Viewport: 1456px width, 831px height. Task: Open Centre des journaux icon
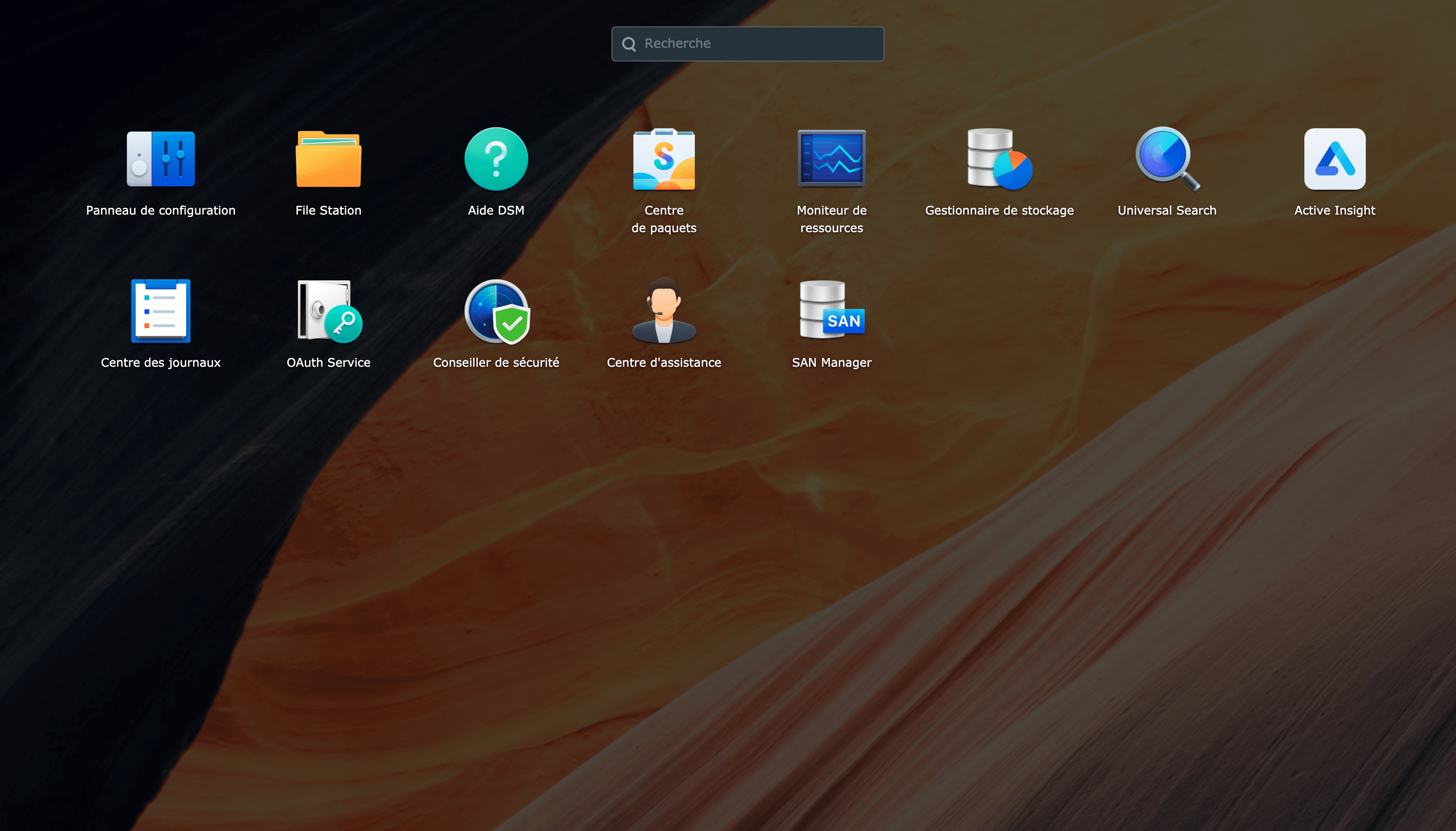160,311
